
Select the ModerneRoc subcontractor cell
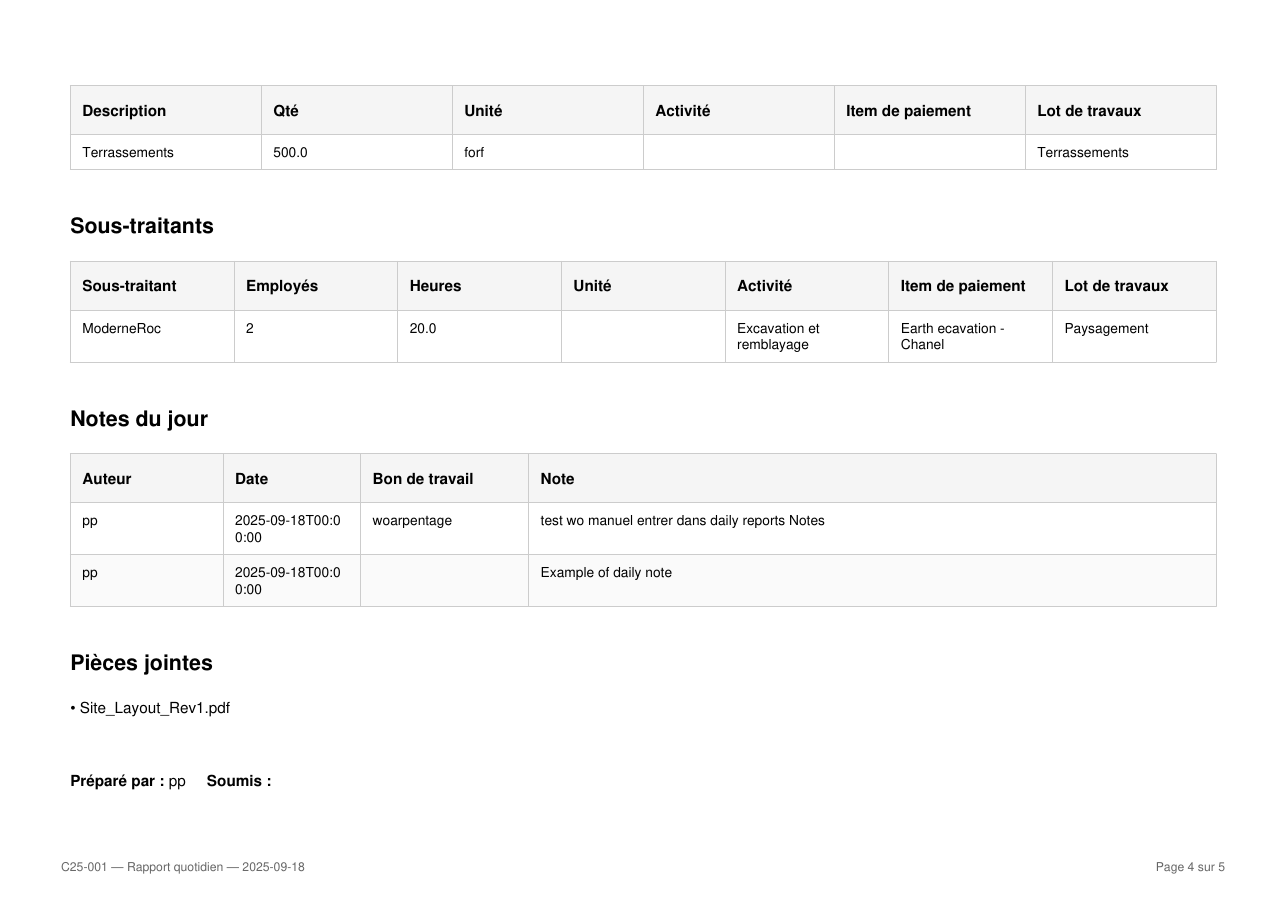click(x=152, y=336)
